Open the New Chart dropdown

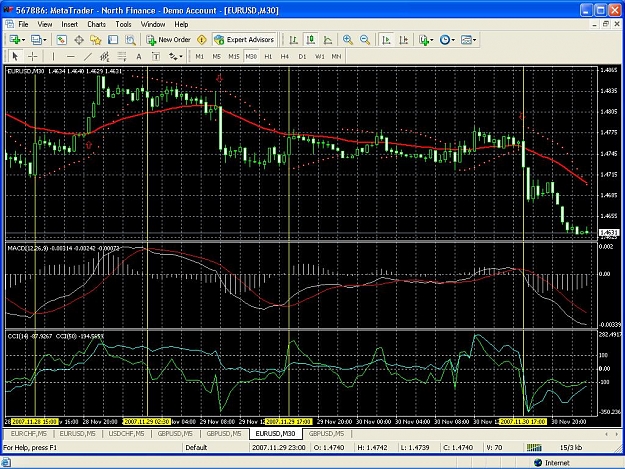[17, 39]
